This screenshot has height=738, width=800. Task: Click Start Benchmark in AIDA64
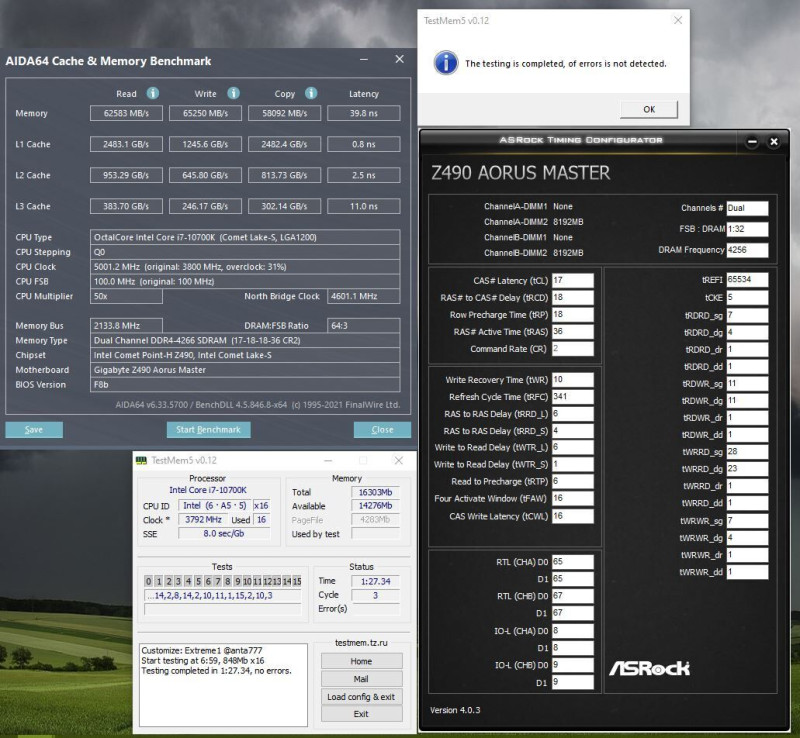click(208, 430)
